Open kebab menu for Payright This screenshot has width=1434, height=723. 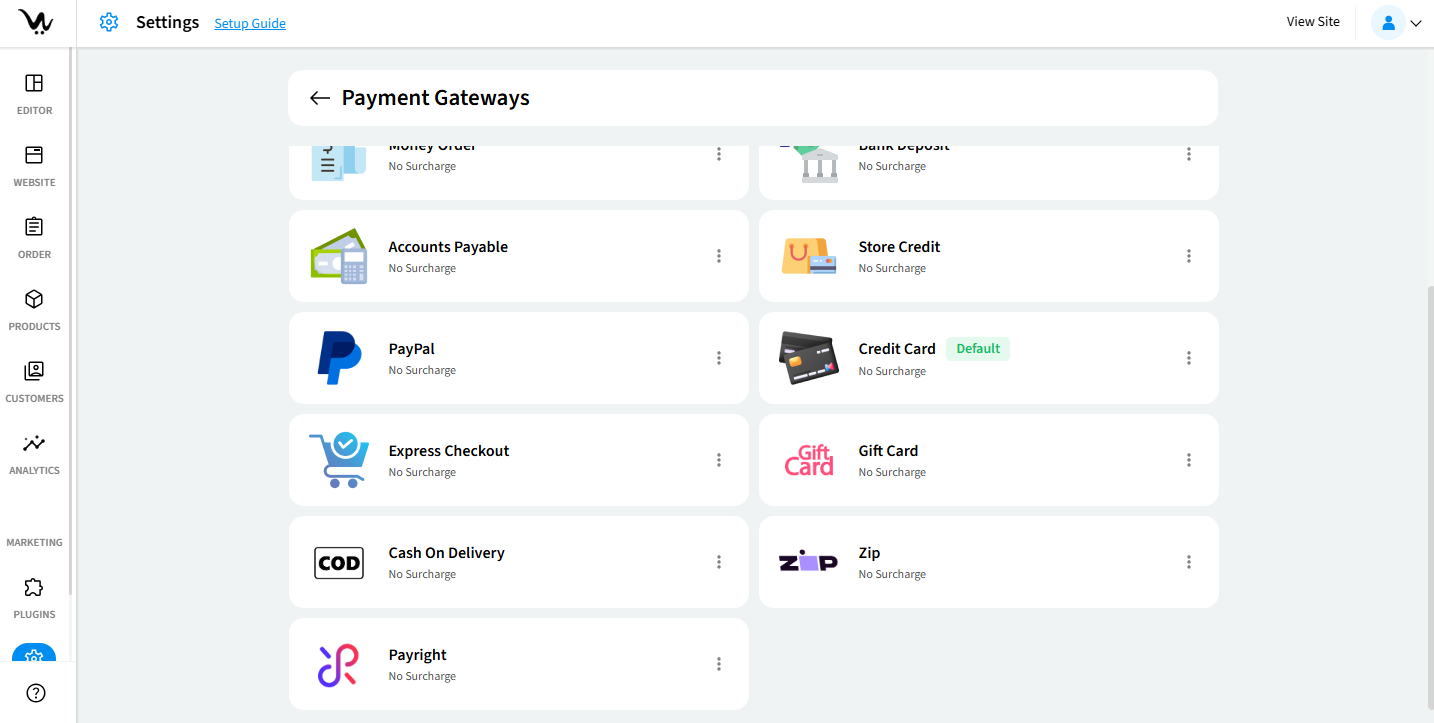click(719, 664)
